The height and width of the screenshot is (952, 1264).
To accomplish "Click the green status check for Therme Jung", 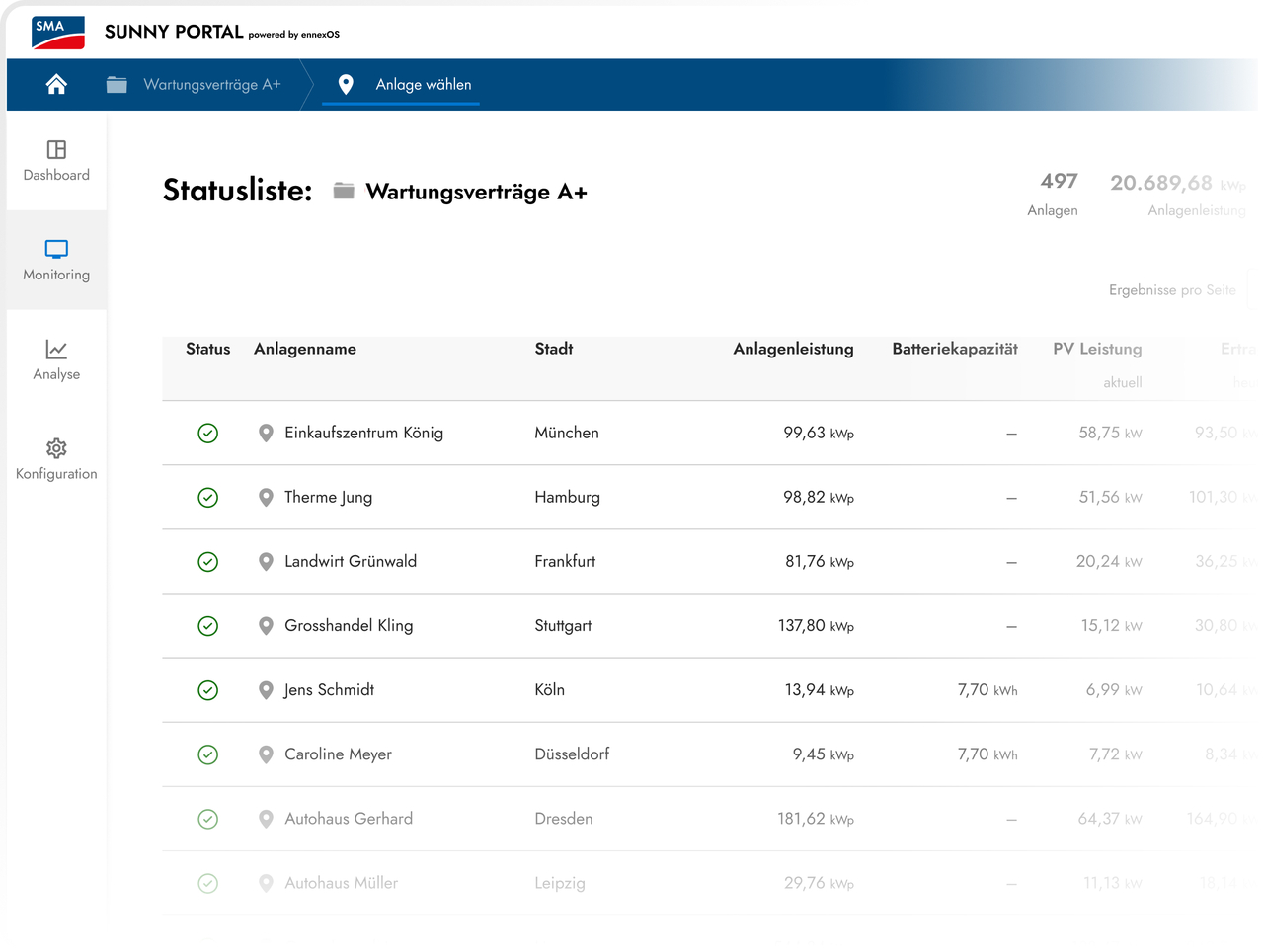I will pos(208,498).
